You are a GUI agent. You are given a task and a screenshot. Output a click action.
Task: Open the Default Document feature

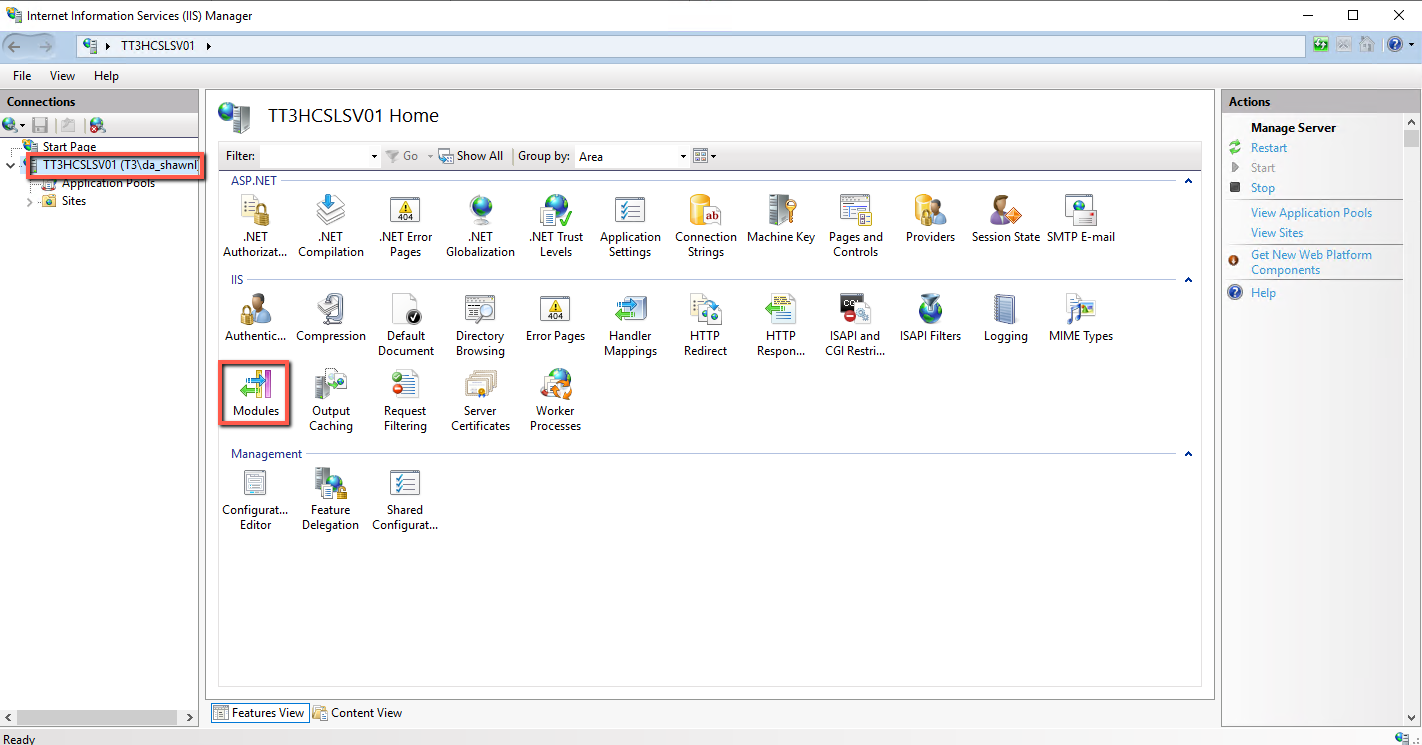[x=406, y=324]
